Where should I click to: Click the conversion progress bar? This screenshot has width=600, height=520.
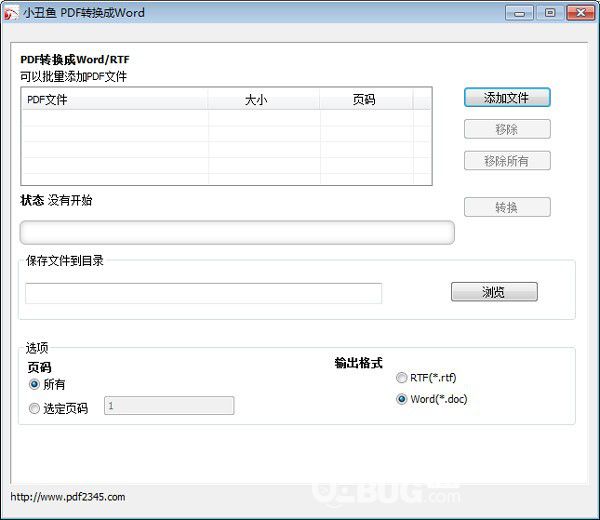pyautogui.click(x=237, y=232)
